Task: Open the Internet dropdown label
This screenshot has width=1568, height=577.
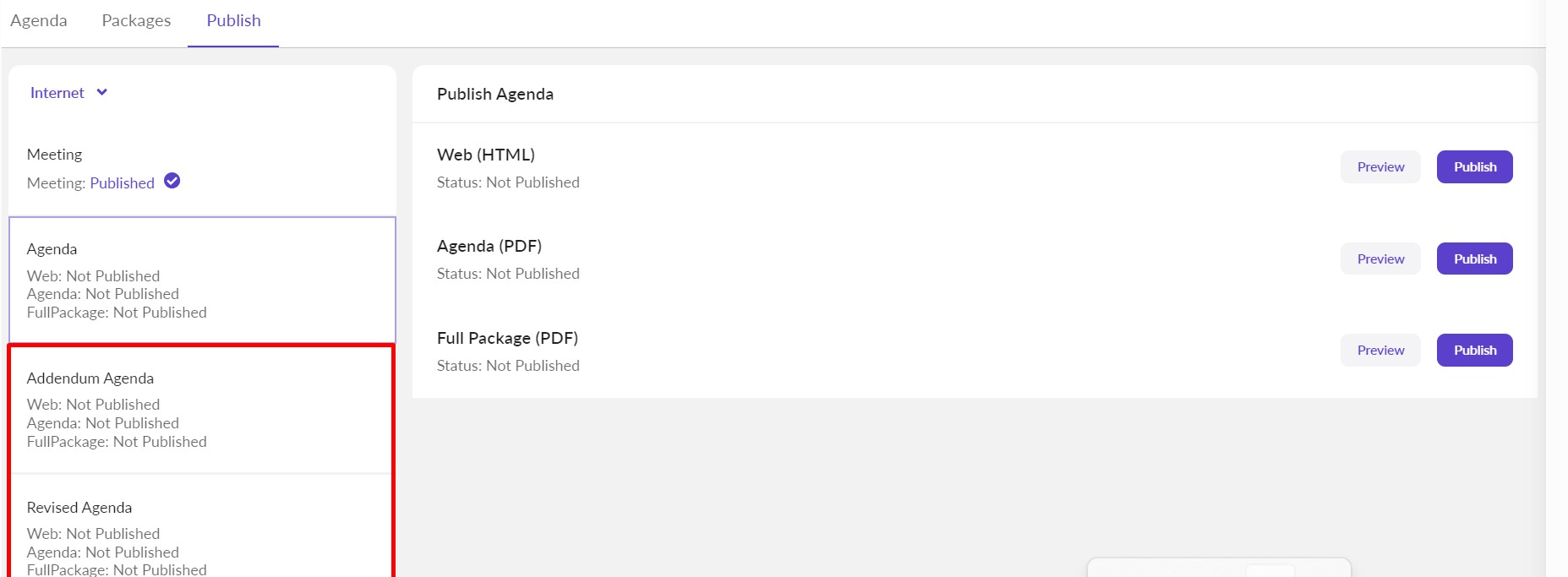Action: [57, 93]
